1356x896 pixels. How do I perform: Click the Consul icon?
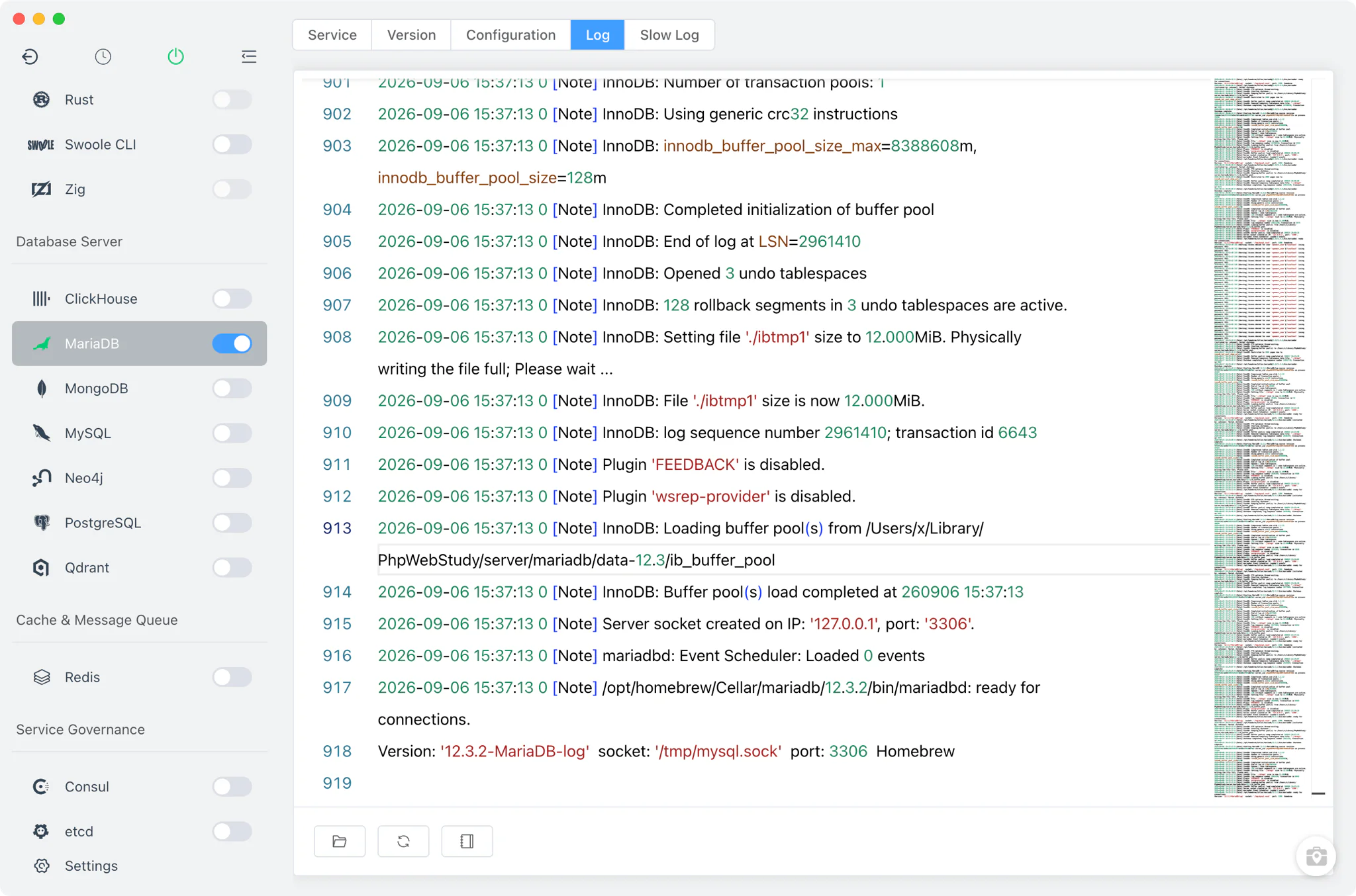41,786
